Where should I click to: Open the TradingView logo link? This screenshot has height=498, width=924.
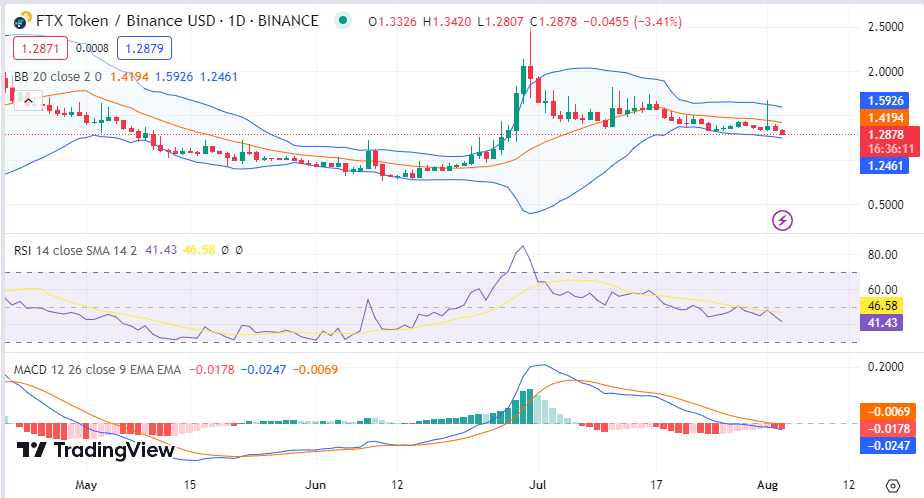(x=95, y=450)
